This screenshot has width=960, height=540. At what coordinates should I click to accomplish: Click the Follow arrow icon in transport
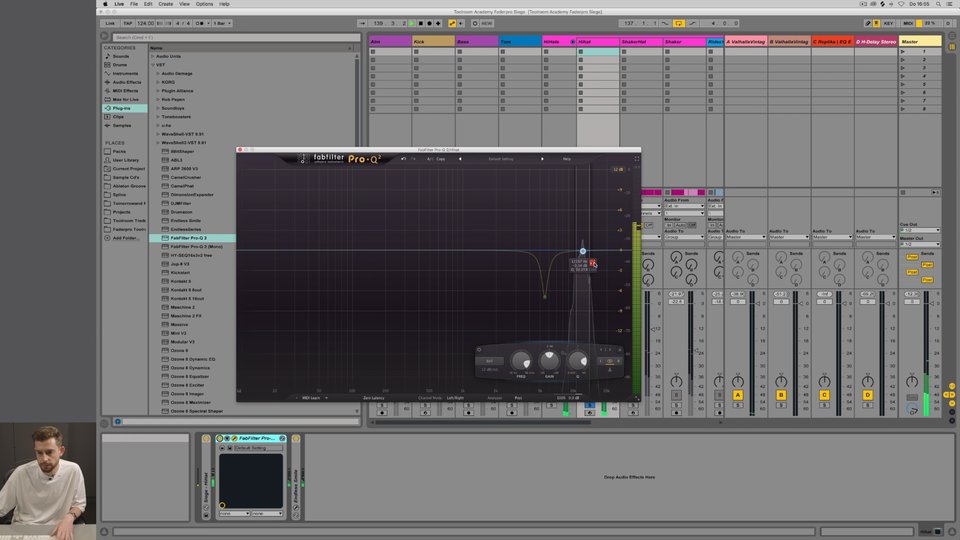[362, 23]
